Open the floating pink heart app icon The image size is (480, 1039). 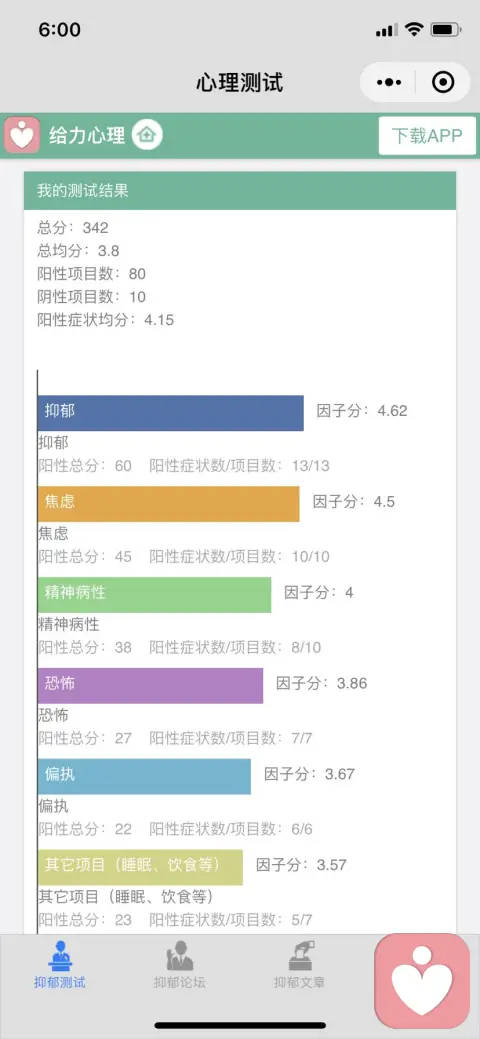coord(422,981)
